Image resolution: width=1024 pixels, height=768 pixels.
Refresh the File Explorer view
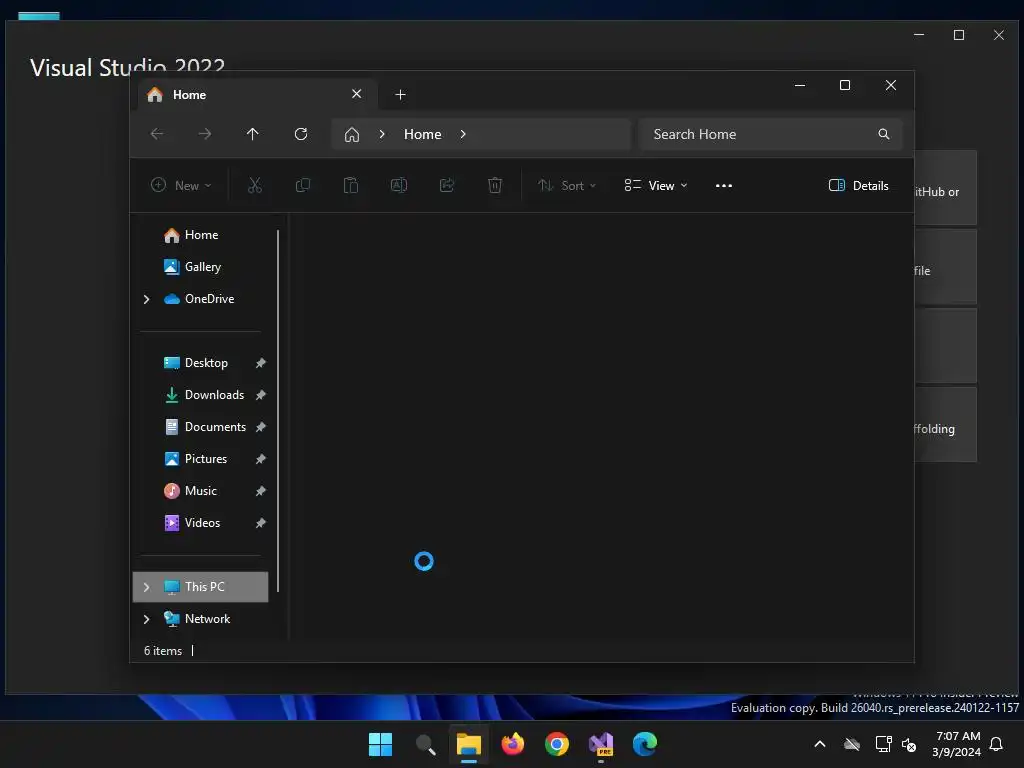point(300,134)
